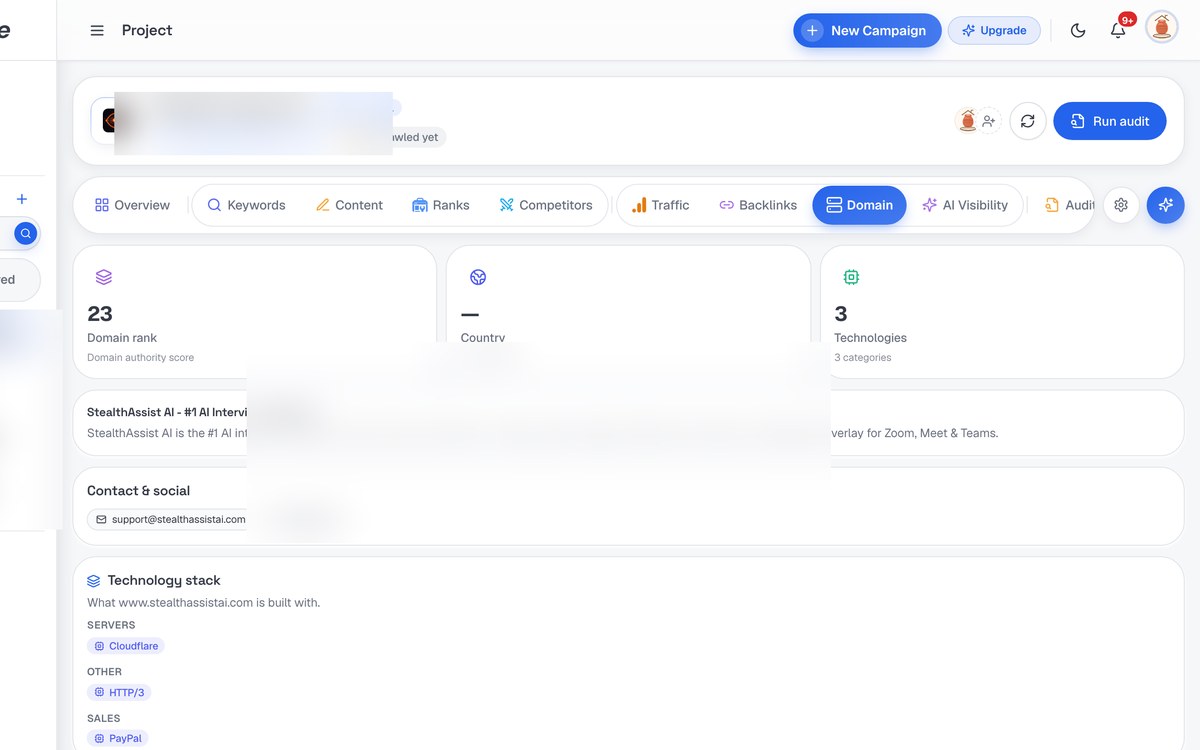Click the sidebar search icon
This screenshot has height=750, width=1200.
(x=26, y=234)
